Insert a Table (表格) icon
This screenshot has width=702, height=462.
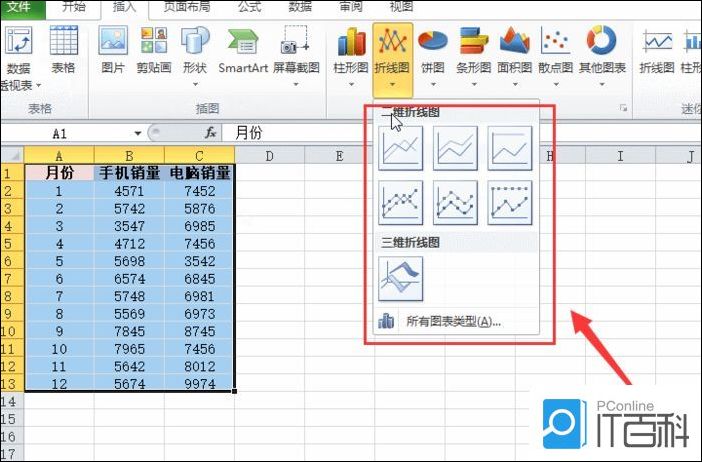coord(64,41)
